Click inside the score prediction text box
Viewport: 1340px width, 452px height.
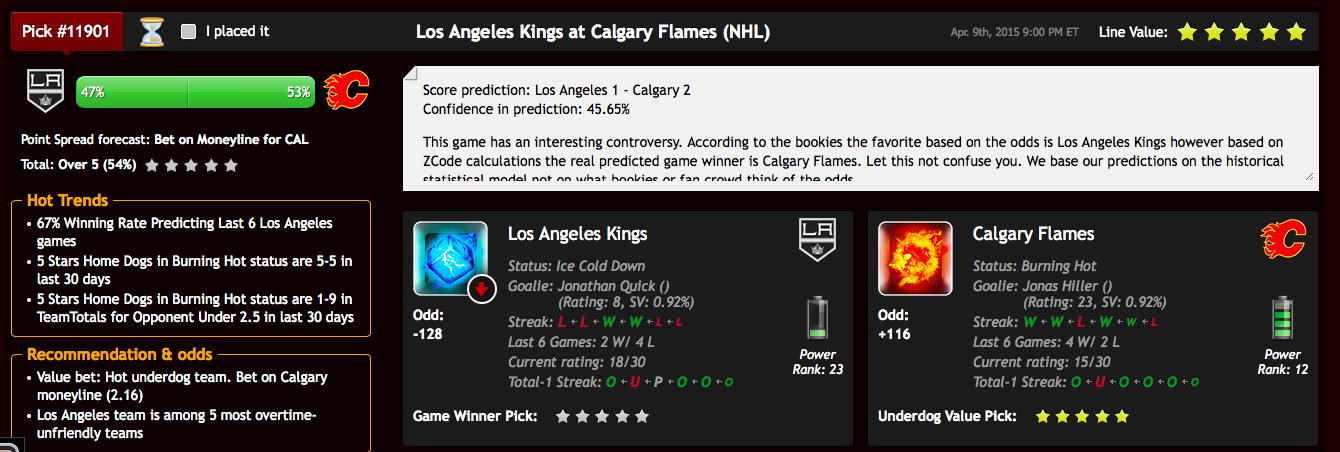pyautogui.click(x=859, y=128)
